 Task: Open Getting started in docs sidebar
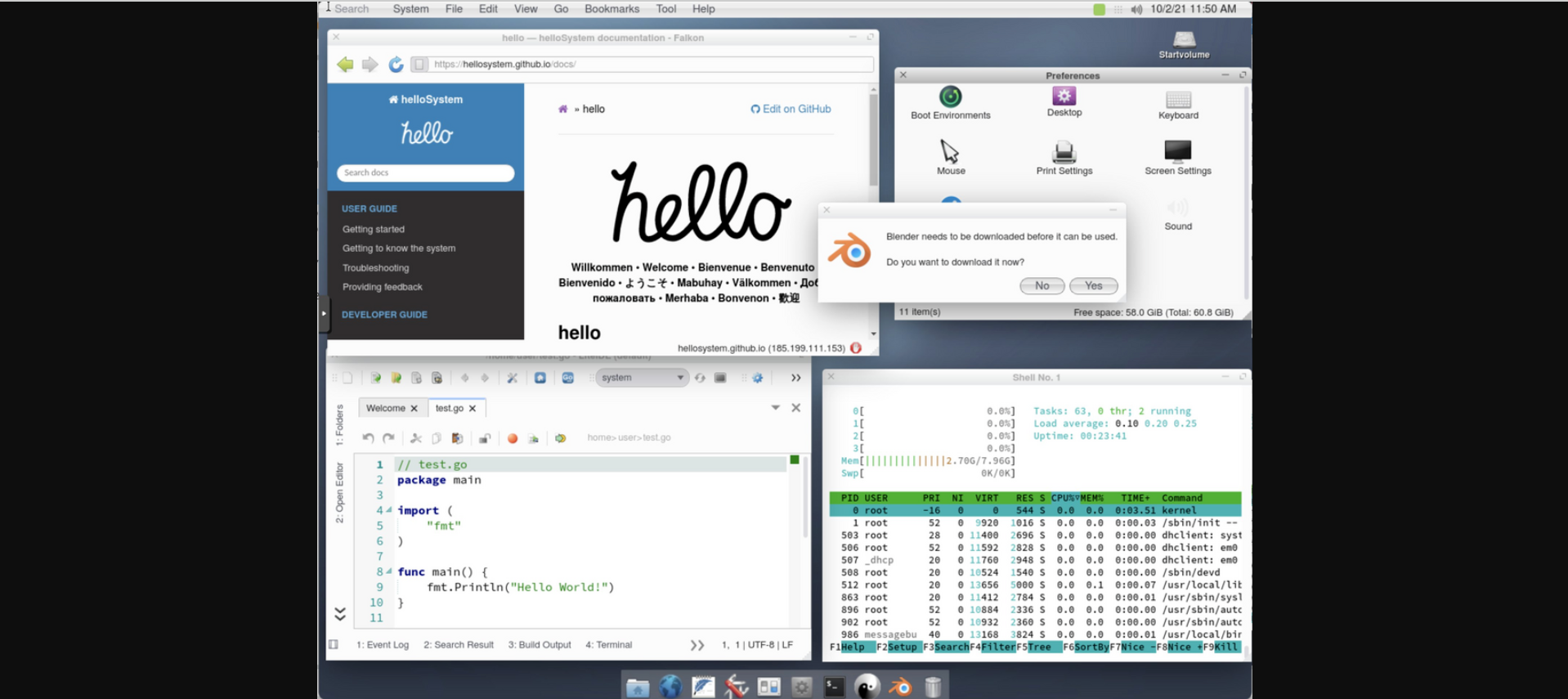374,229
